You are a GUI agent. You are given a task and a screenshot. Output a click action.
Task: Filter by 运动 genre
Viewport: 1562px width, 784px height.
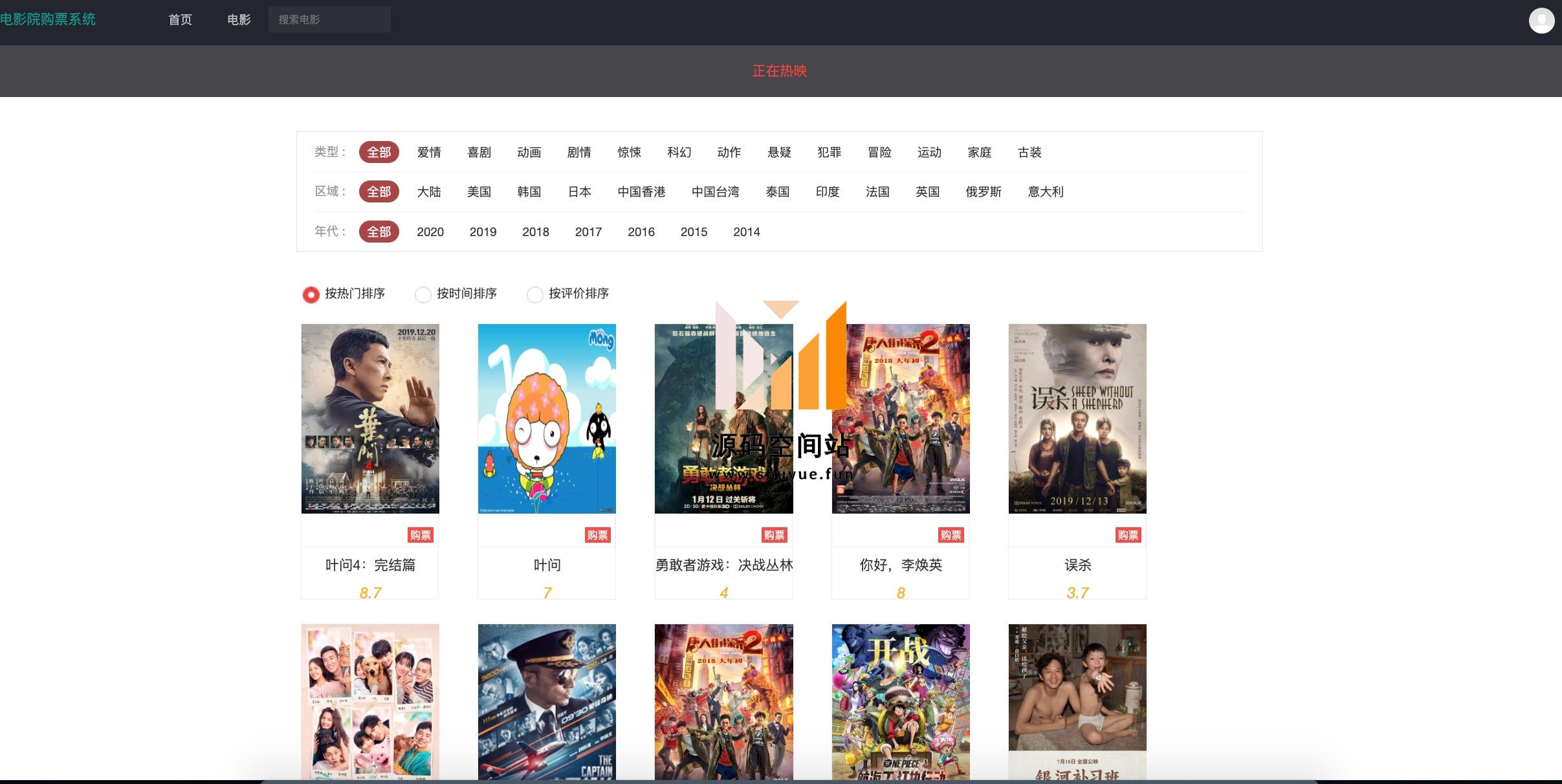coord(929,152)
